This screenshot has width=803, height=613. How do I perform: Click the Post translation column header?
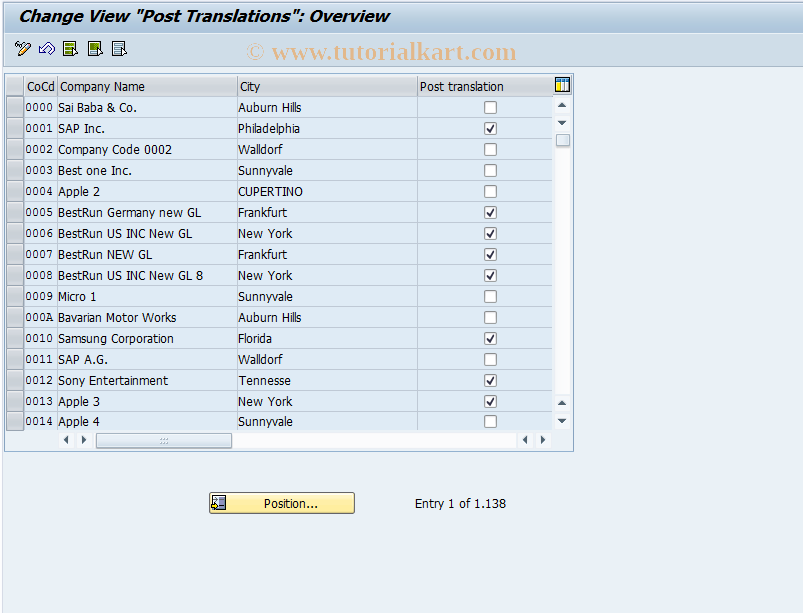(x=485, y=87)
